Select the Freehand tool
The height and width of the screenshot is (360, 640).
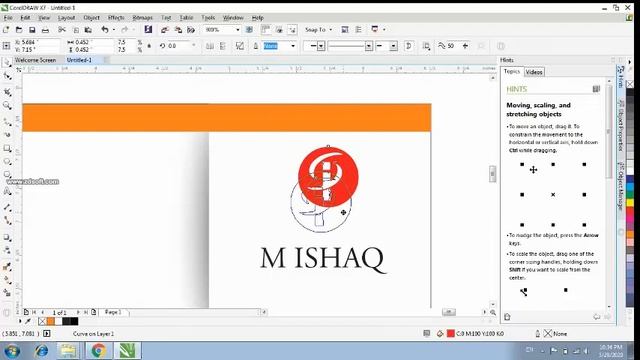tap(7, 122)
